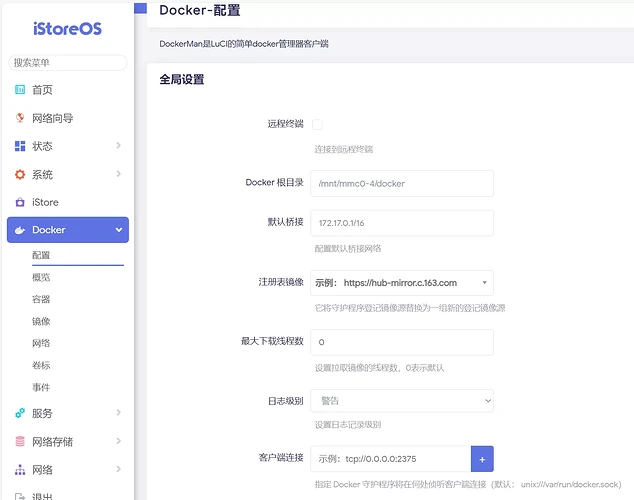Expand the 系统 menu chevron

[x=118, y=174]
